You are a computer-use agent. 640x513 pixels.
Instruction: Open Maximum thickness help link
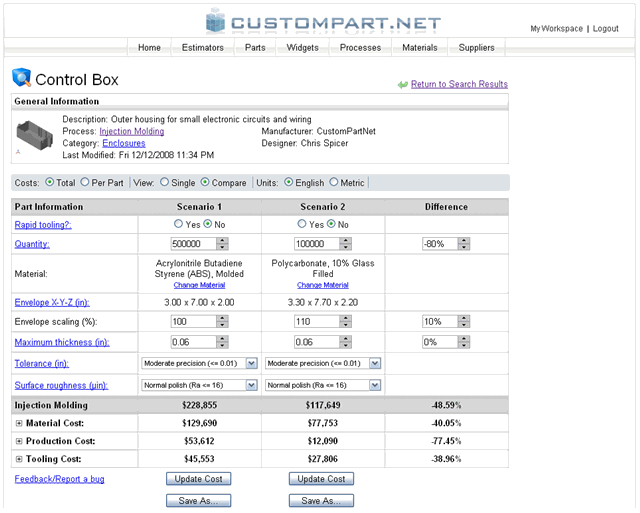point(62,342)
